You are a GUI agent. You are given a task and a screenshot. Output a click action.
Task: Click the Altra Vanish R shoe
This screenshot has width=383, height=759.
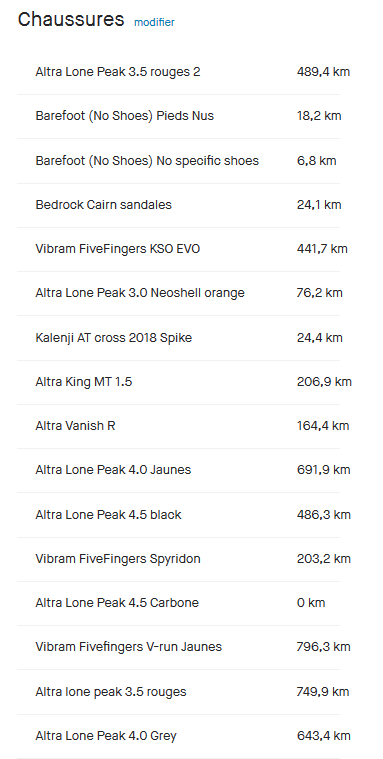coord(178,426)
